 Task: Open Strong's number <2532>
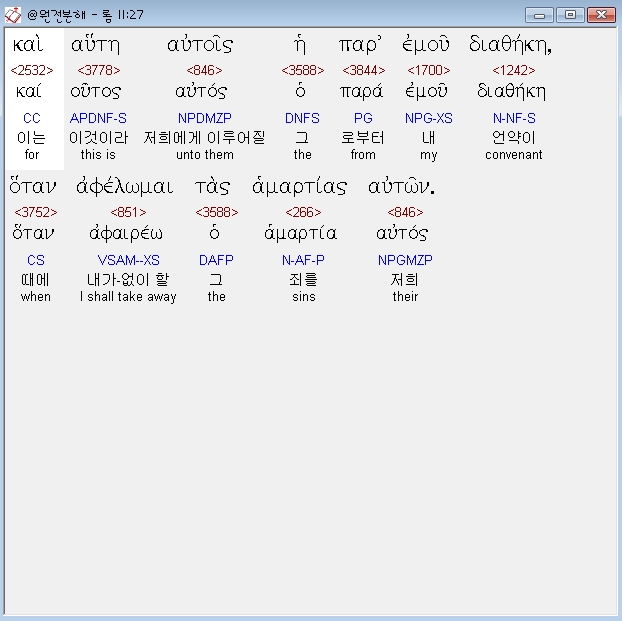(x=32, y=70)
